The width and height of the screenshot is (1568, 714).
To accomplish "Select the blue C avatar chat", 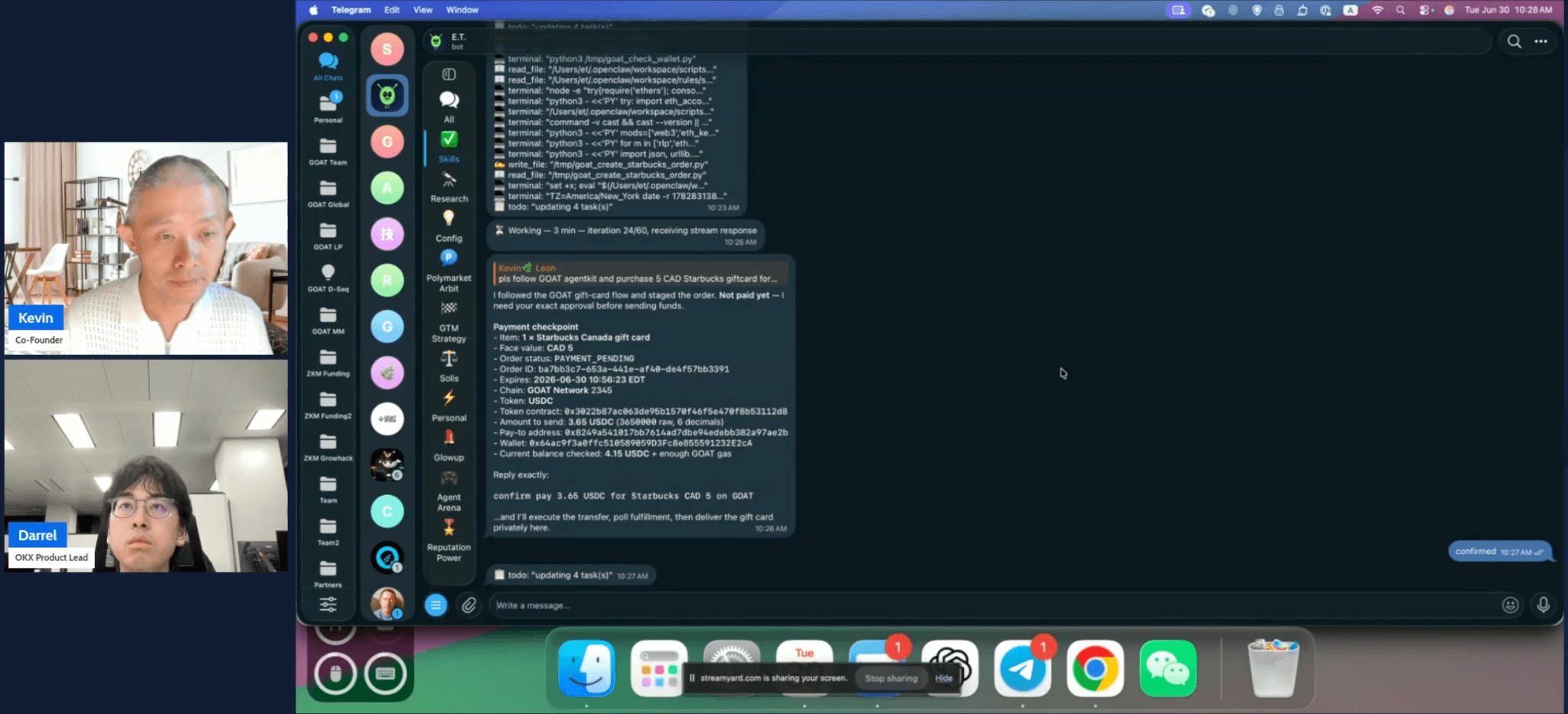I will coord(387,511).
